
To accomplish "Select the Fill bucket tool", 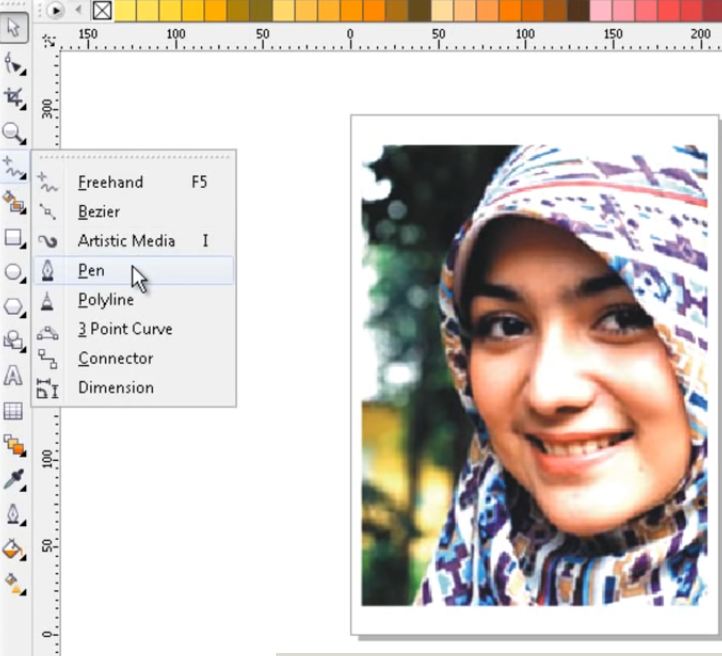I will 14,549.
